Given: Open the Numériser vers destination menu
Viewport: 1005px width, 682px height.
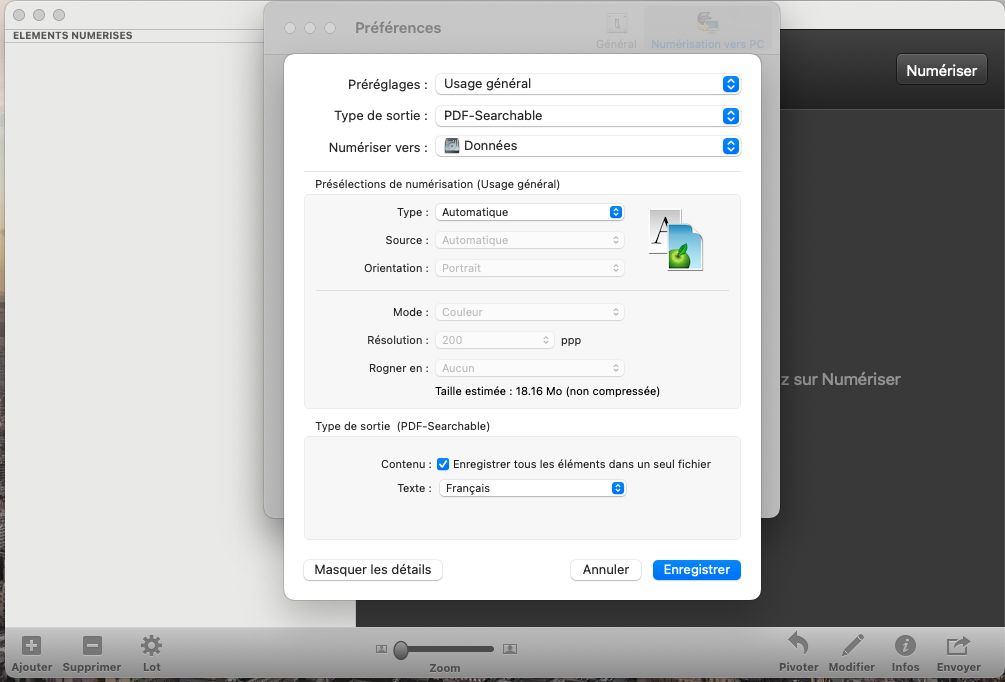Looking at the screenshot, I should pos(731,146).
